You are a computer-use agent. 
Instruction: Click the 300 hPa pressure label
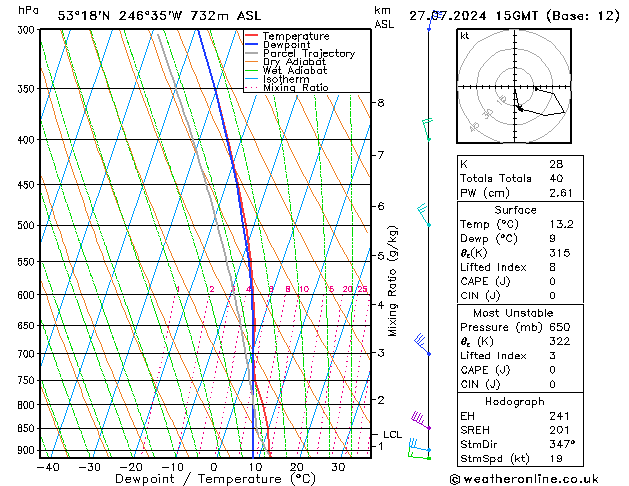pyautogui.click(x=28, y=30)
